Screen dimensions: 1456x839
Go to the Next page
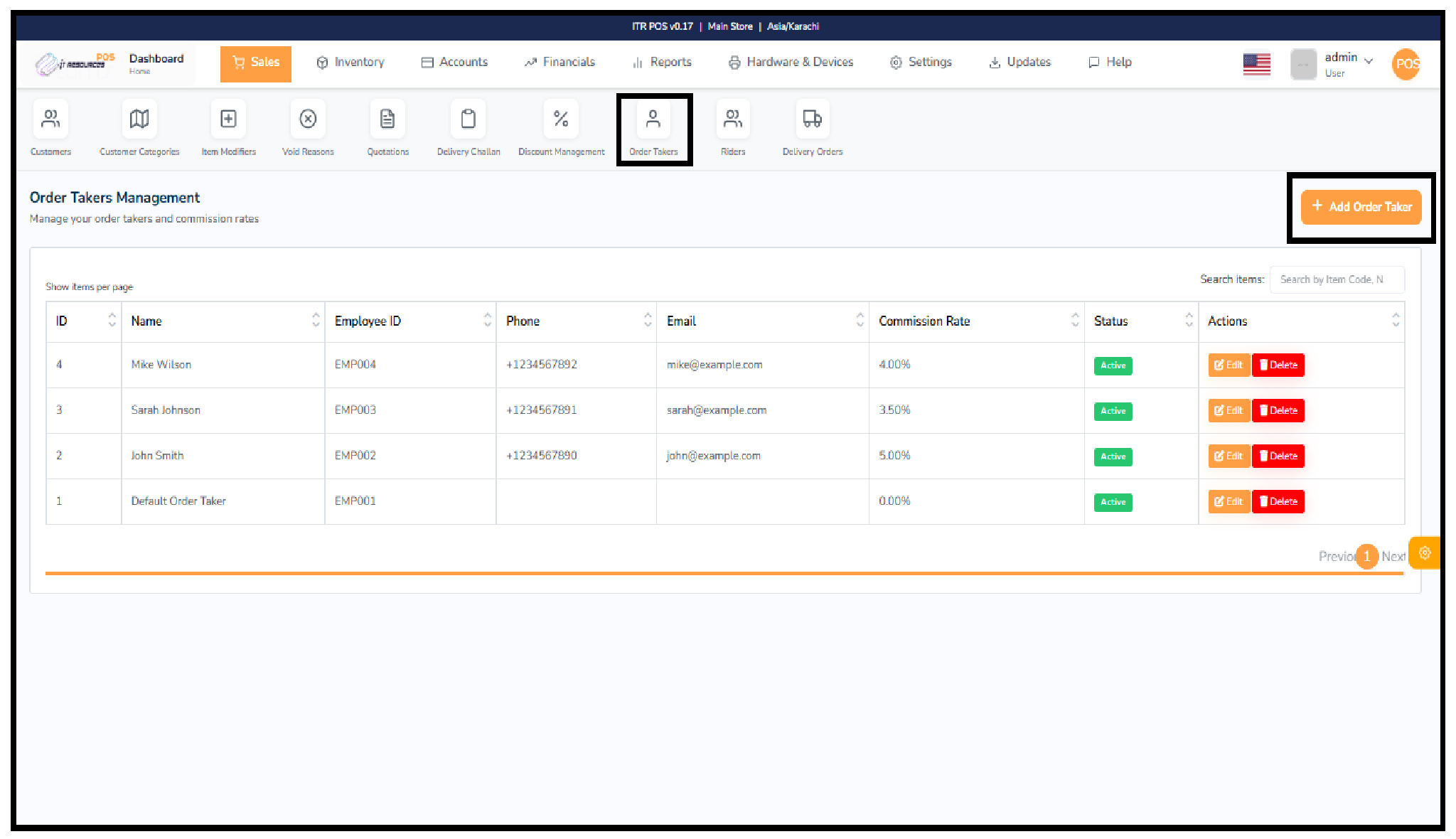(1393, 556)
